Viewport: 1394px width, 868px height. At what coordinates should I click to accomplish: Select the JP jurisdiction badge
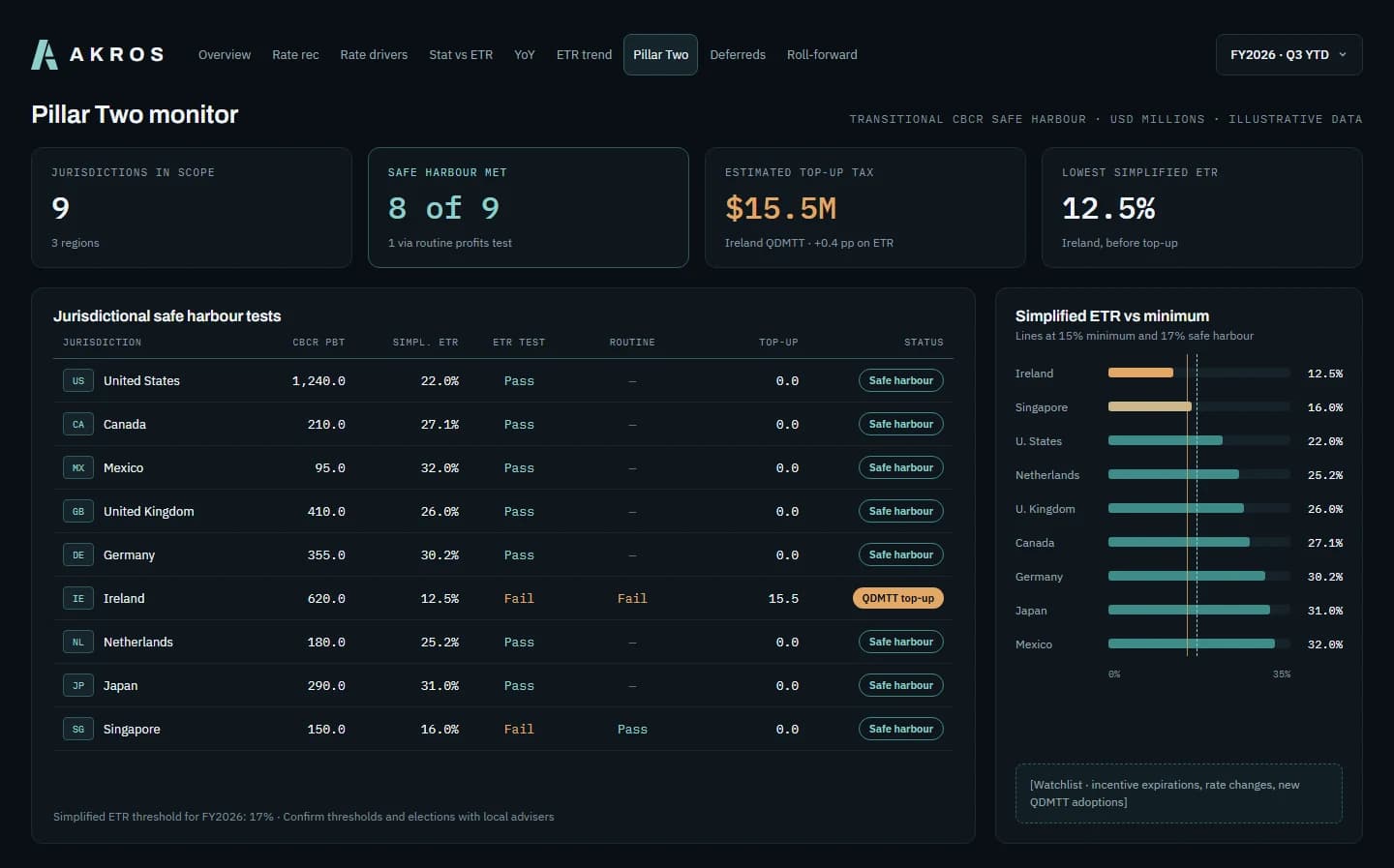[78, 685]
